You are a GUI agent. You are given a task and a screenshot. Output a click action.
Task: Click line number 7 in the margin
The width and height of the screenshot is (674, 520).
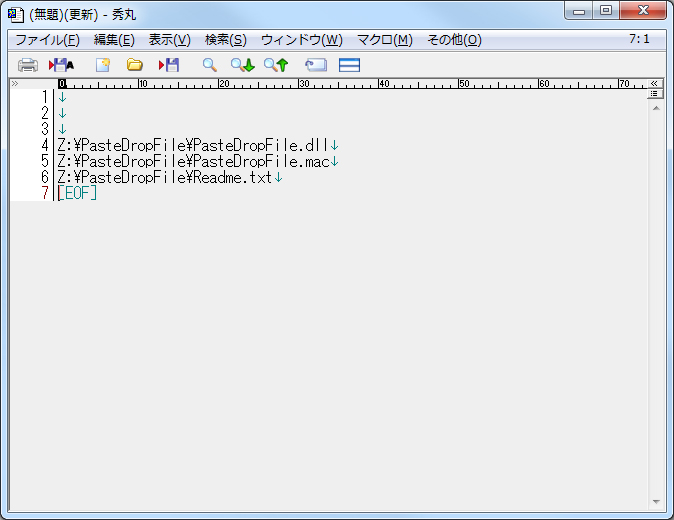tap(45, 193)
